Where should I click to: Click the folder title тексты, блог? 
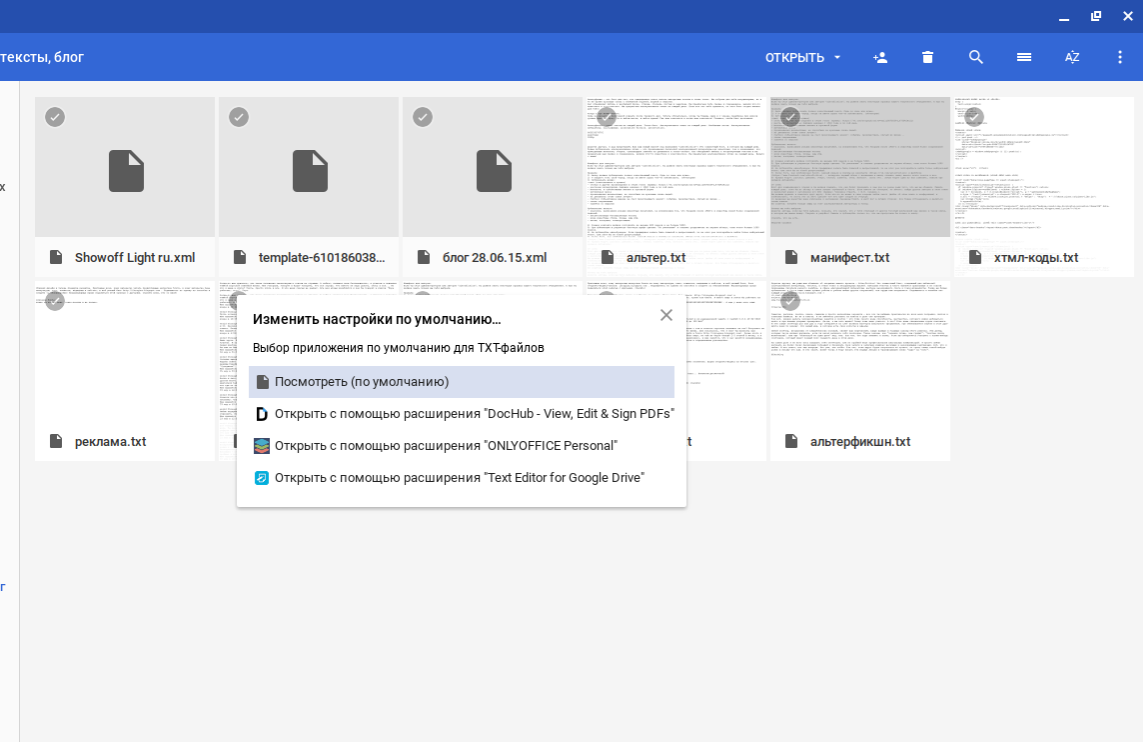tap(42, 57)
